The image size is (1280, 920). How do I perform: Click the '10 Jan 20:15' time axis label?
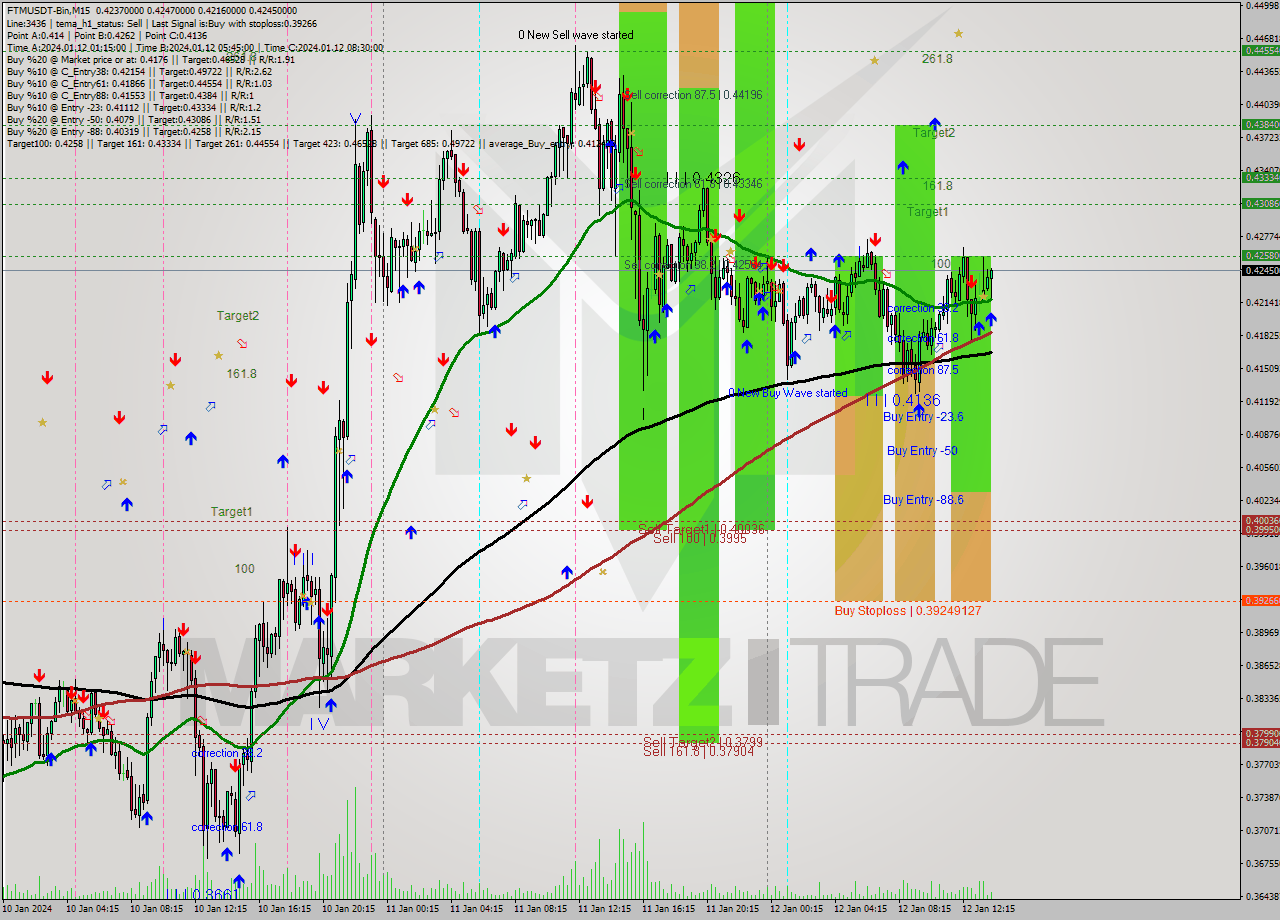347,909
